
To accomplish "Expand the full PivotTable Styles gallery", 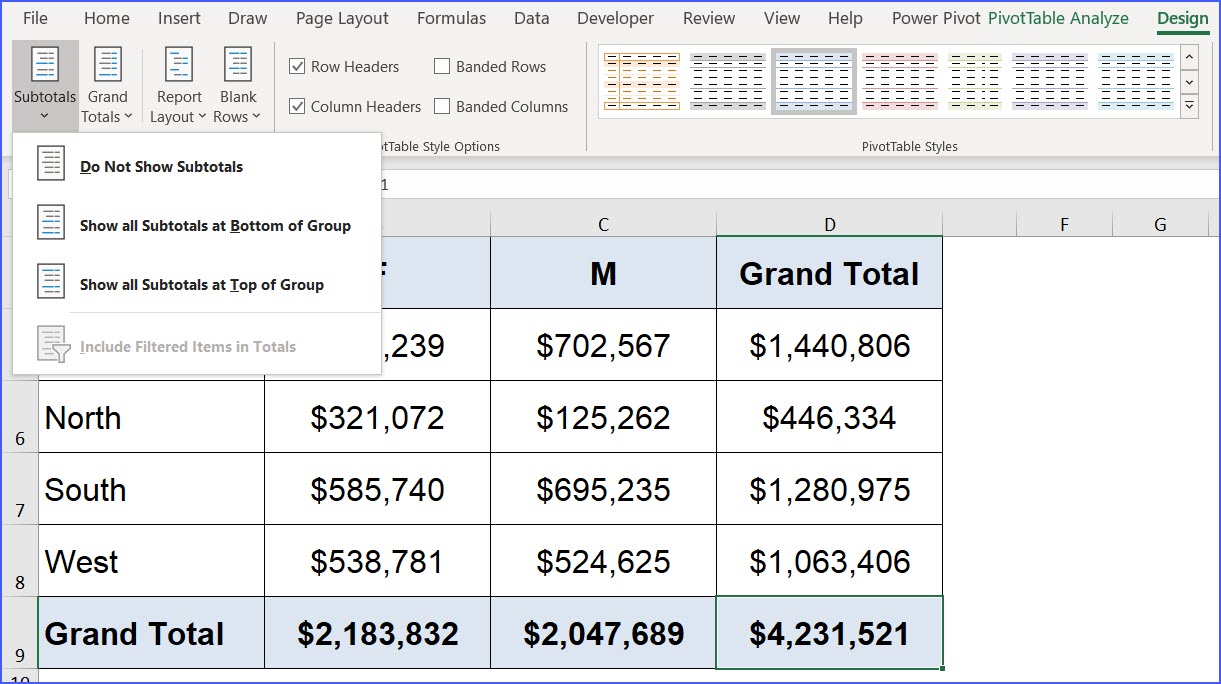I will [1189, 104].
